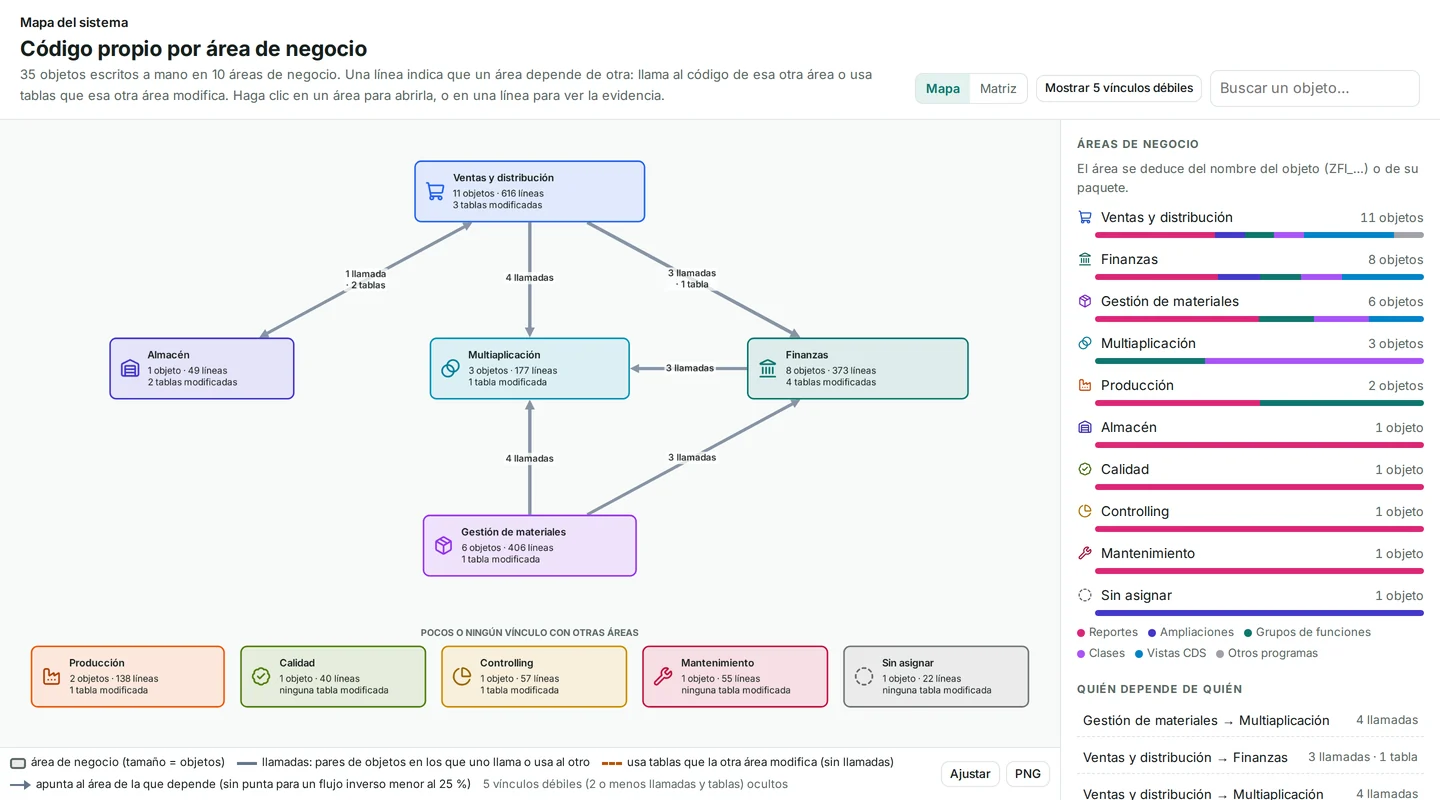1440x800 pixels.
Task: Click the linked-rings icon in the Multiaplicación map node
Action: tap(450, 368)
